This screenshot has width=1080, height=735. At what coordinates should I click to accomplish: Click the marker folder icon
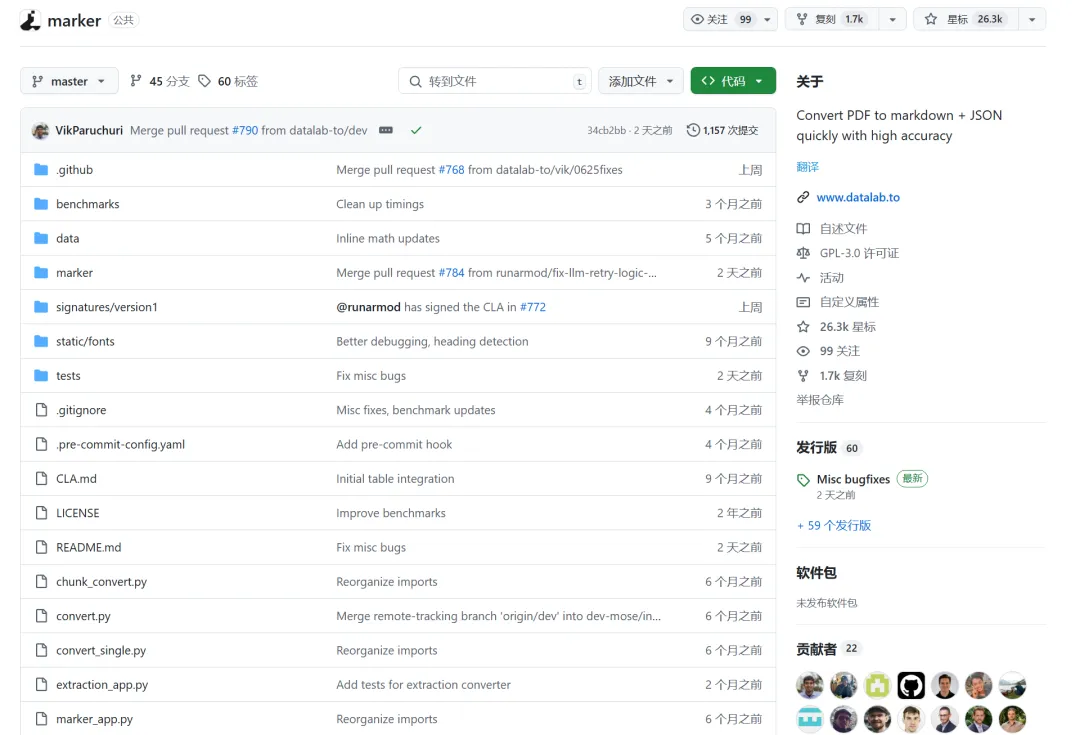click(41, 273)
